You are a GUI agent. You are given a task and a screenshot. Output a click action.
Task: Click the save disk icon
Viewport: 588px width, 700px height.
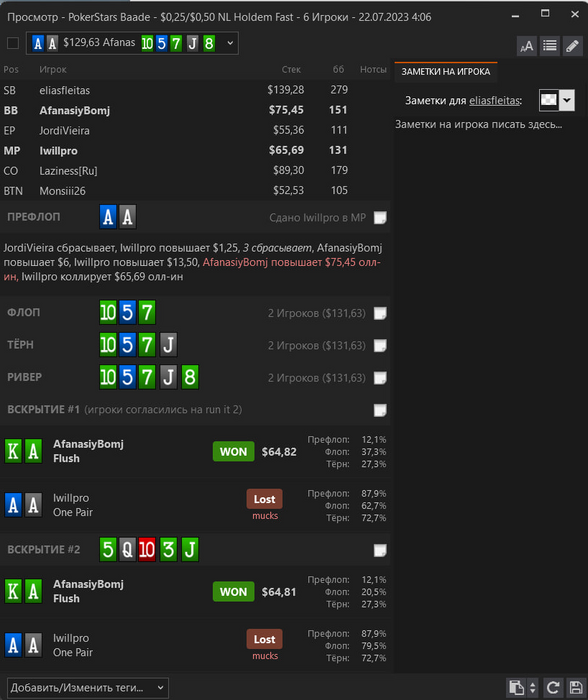click(576, 688)
